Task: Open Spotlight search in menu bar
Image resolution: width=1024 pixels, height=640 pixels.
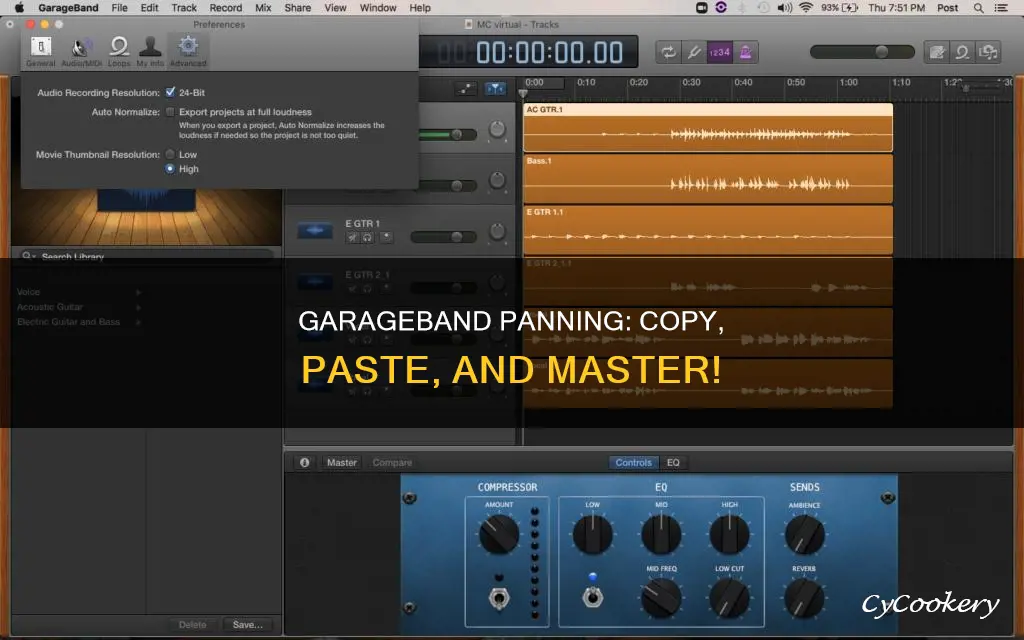Action: 978,8
